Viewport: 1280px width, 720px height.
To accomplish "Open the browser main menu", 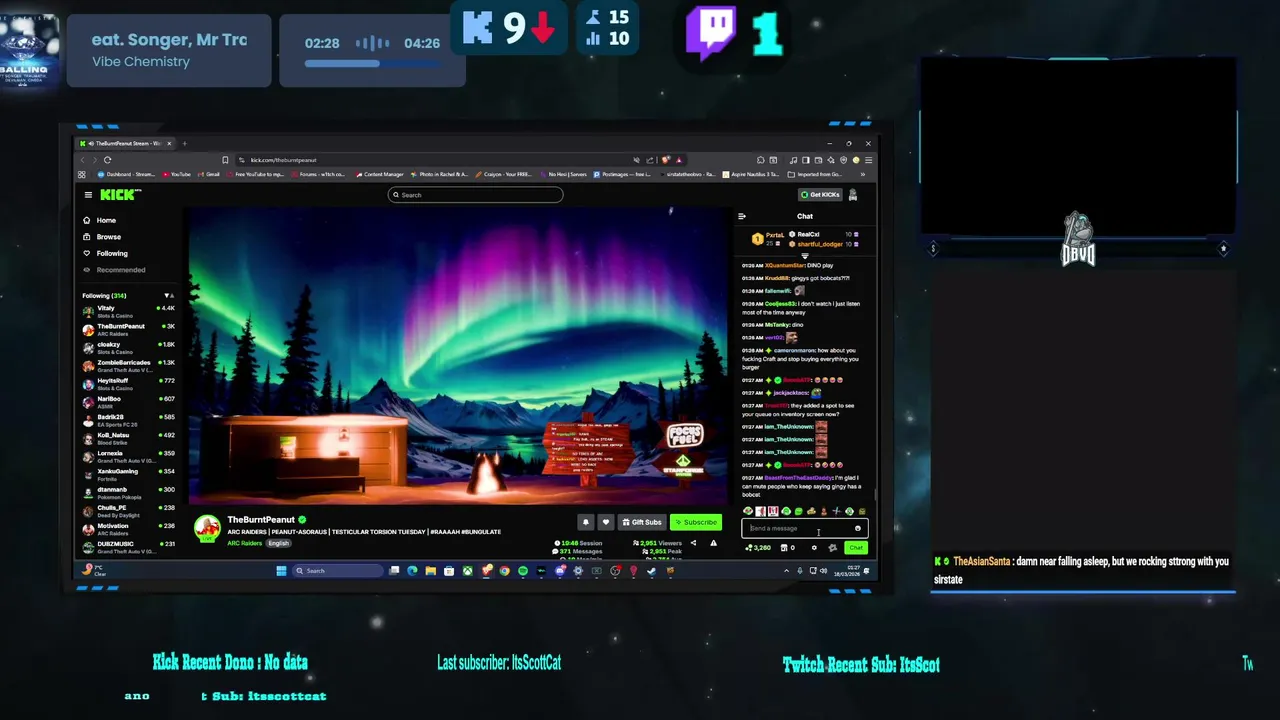I will coord(869,160).
